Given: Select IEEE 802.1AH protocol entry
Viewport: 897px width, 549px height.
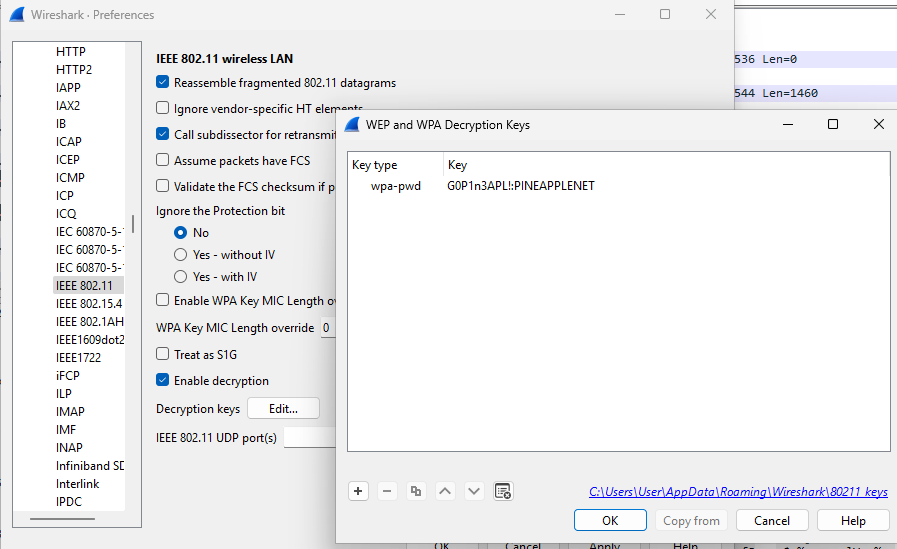Looking at the screenshot, I should click(89, 321).
